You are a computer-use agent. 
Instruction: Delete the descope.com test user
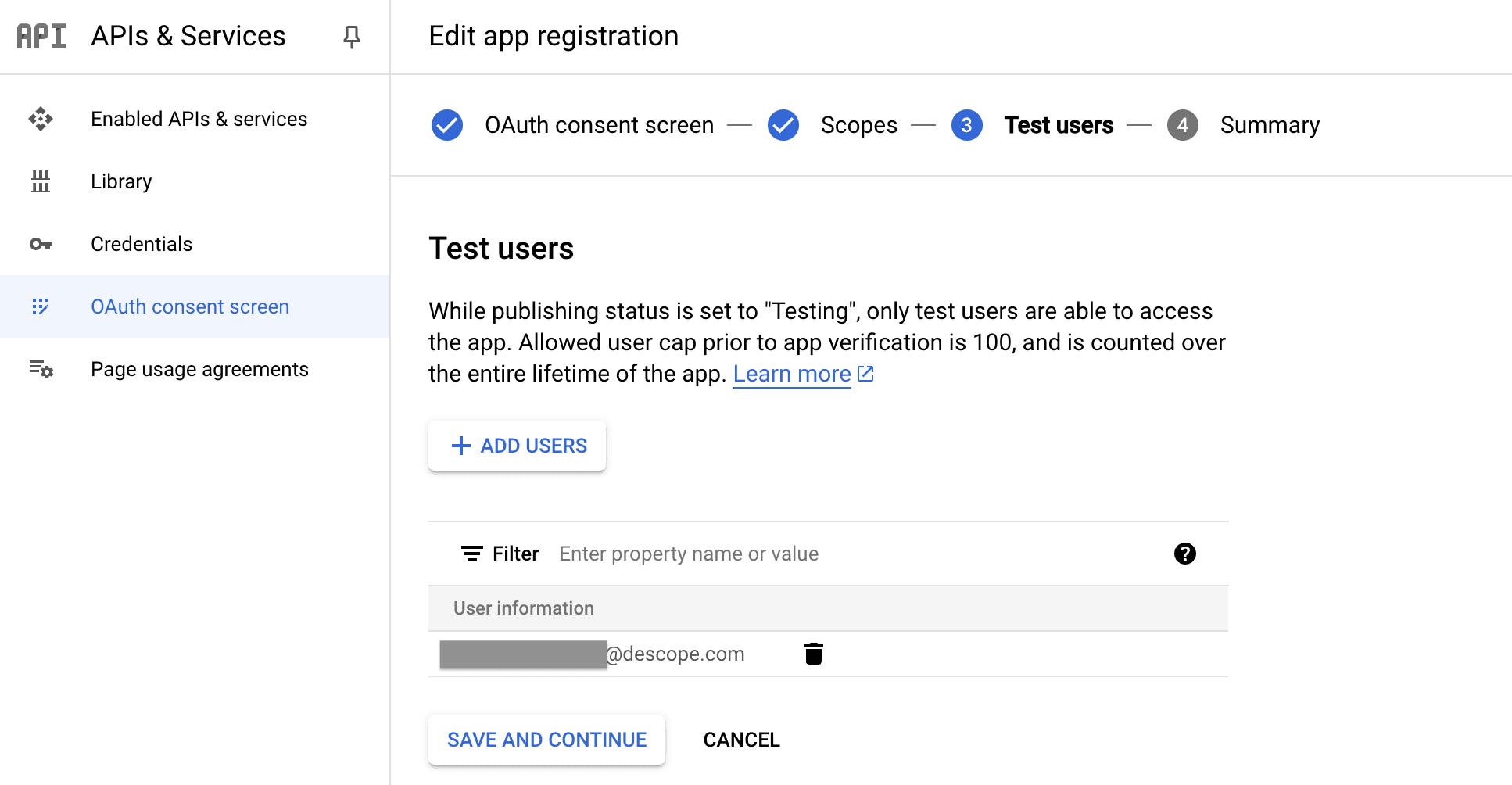point(813,654)
